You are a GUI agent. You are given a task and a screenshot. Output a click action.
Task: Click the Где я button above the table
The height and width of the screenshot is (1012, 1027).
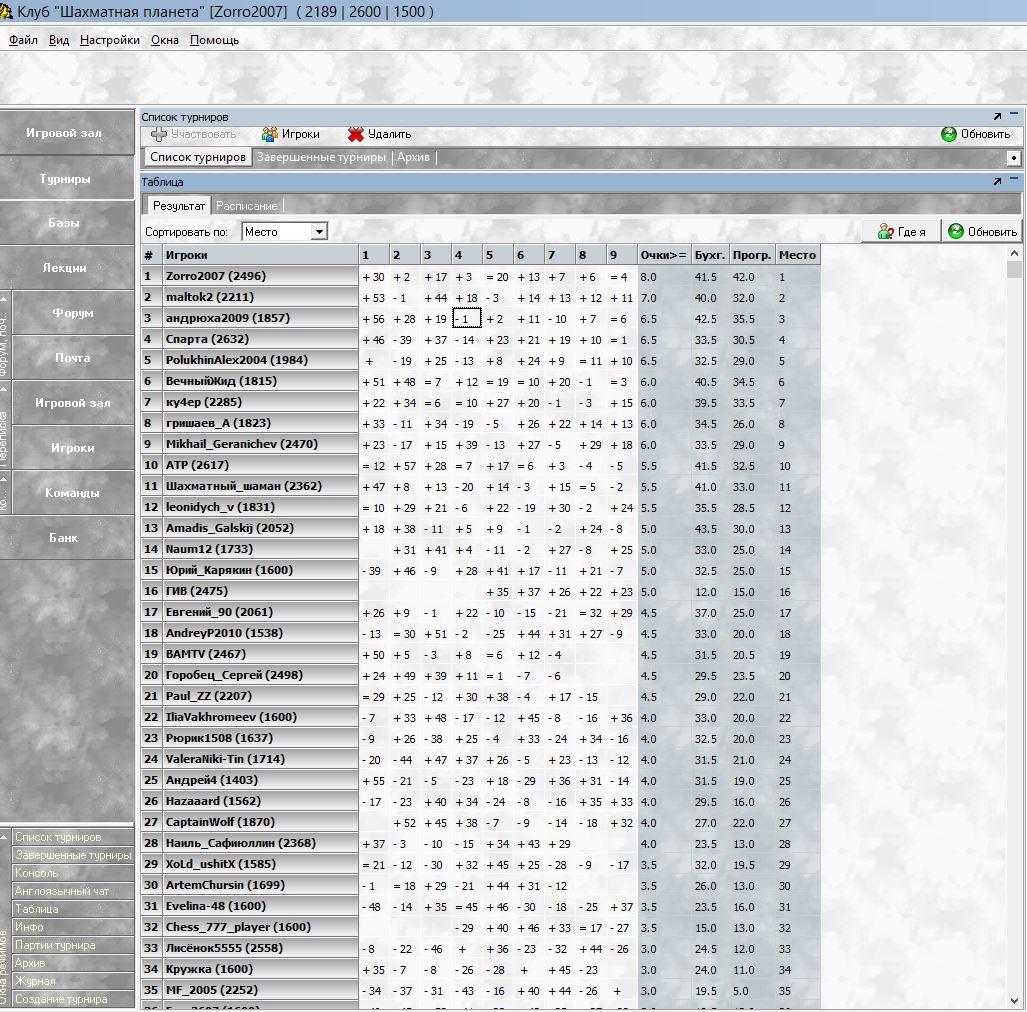tap(901, 232)
